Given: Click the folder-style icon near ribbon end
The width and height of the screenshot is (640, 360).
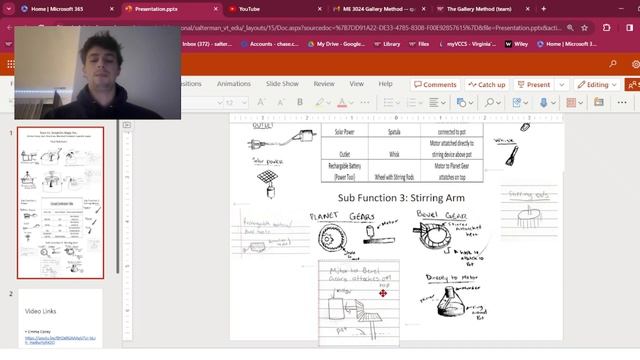Looking at the screenshot, I should coord(599,102).
